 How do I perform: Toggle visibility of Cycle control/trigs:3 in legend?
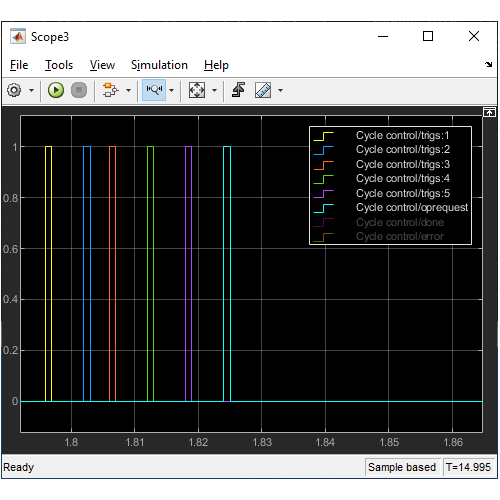403,164
